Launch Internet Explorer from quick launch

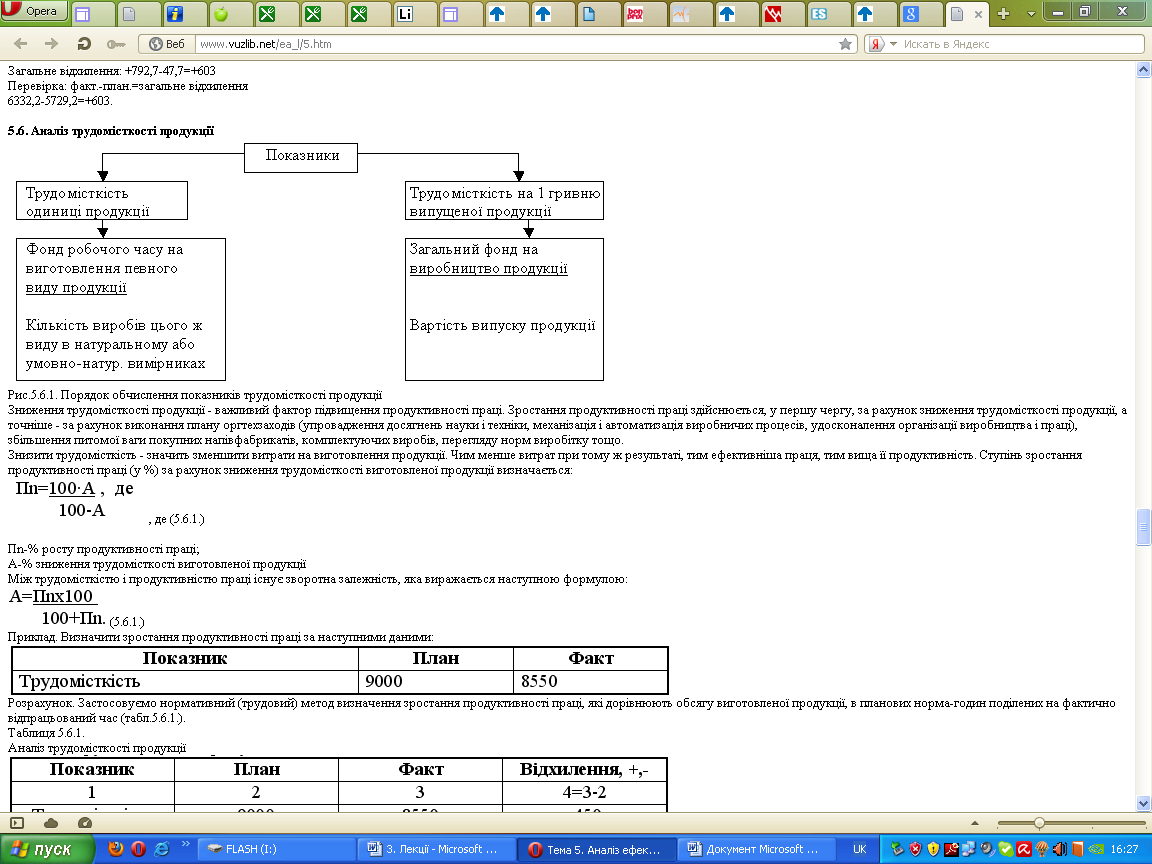(x=162, y=849)
